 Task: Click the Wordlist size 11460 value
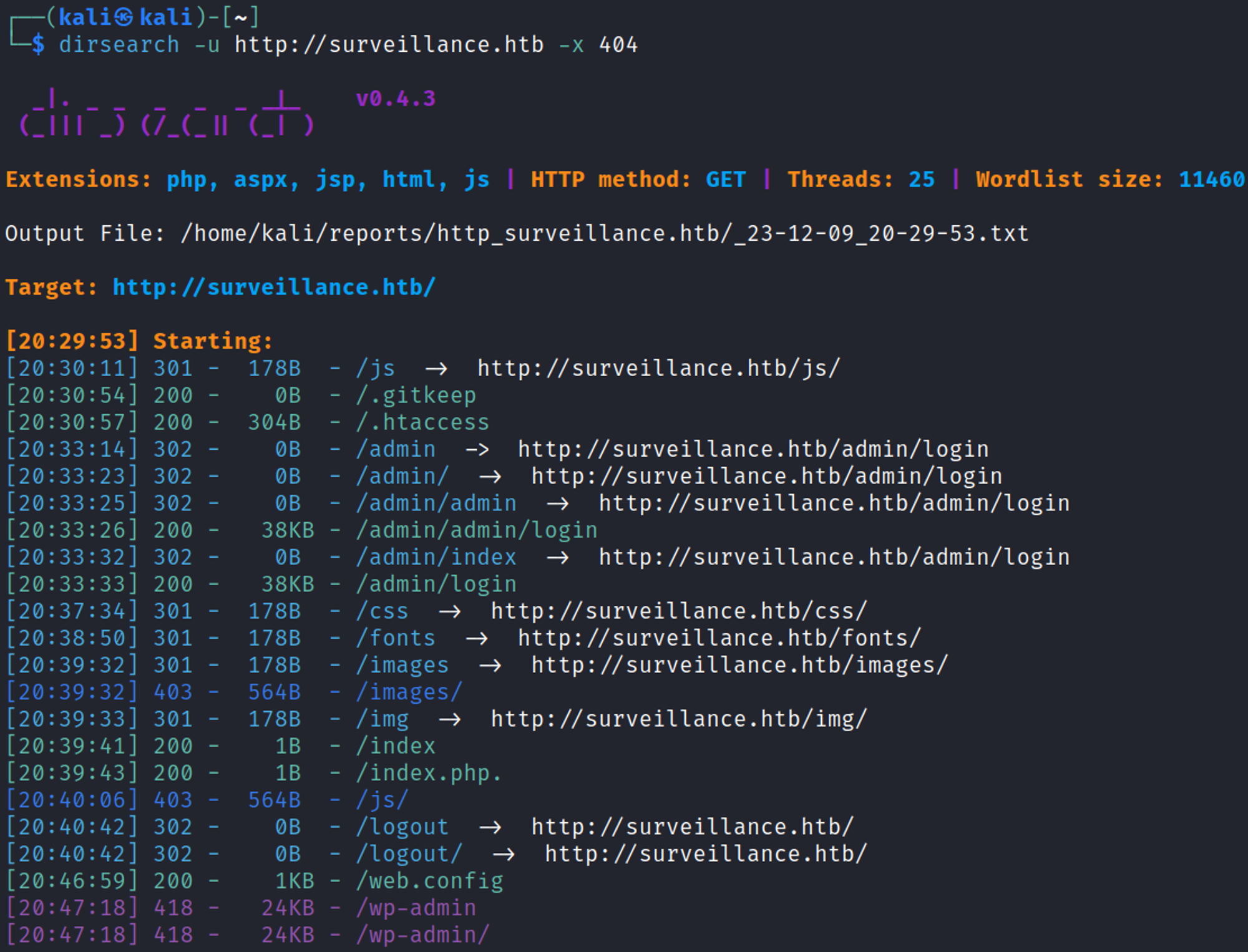(1211, 180)
